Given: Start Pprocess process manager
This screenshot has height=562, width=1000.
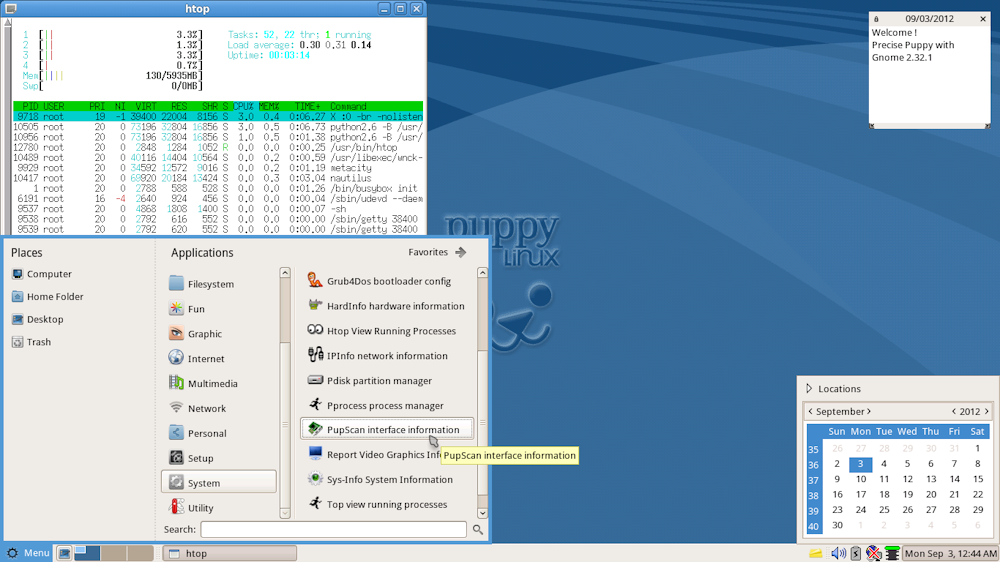Looking at the screenshot, I should coord(388,406).
